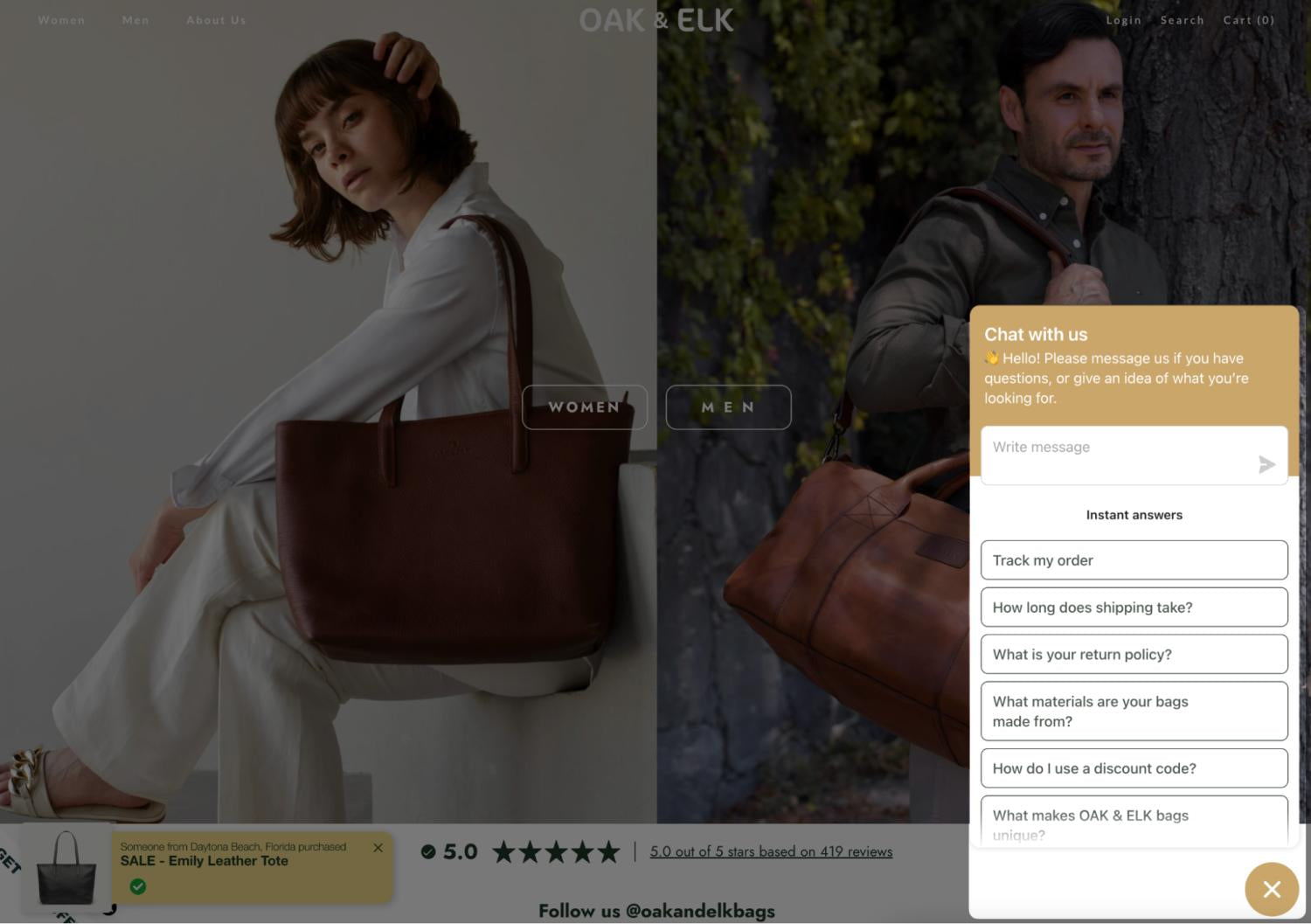Close the chat widget with X button
This screenshot has height=924, width=1311.
(x=1272, y=889)
